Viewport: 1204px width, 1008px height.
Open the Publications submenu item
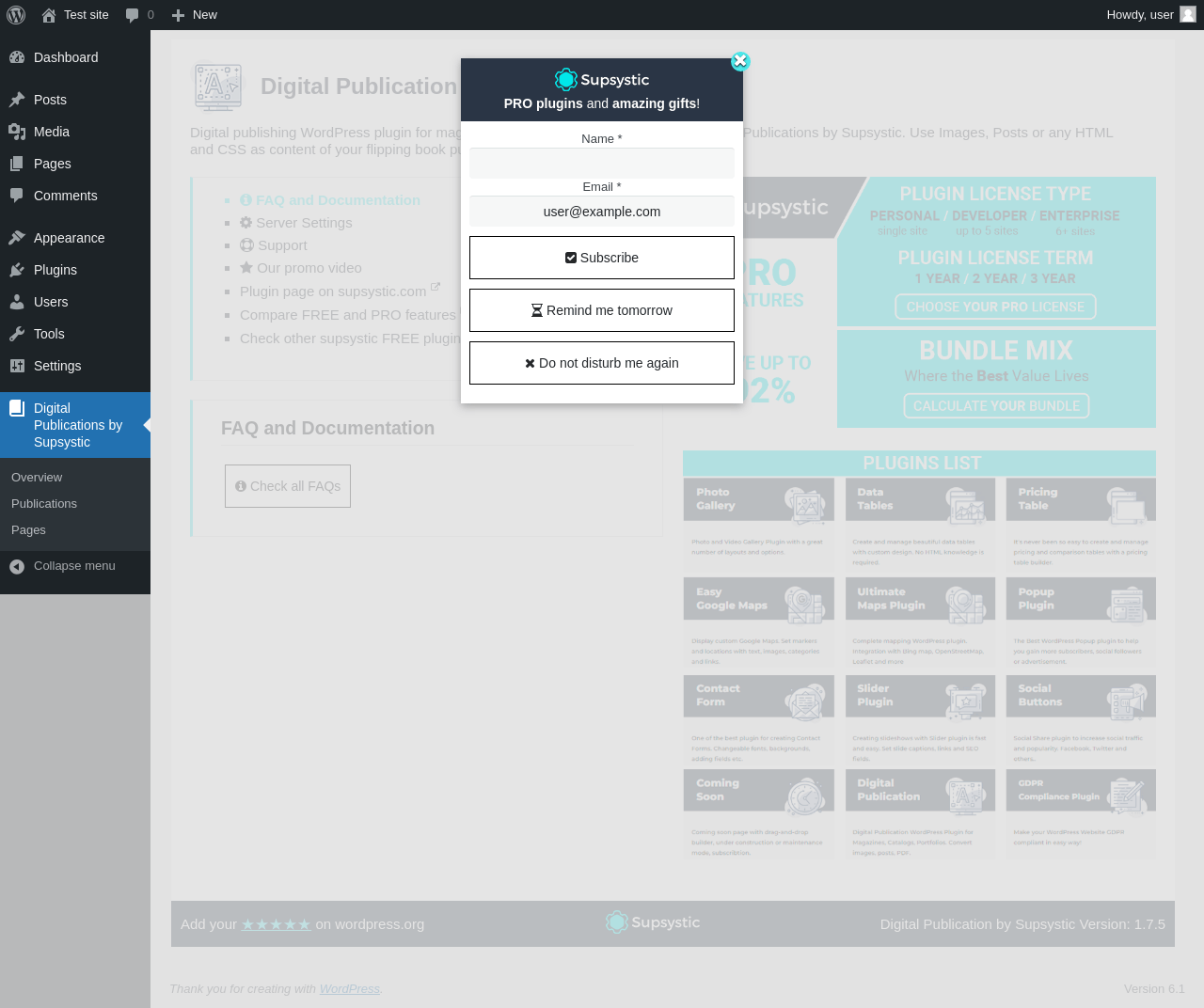click(x=44, y=504)
